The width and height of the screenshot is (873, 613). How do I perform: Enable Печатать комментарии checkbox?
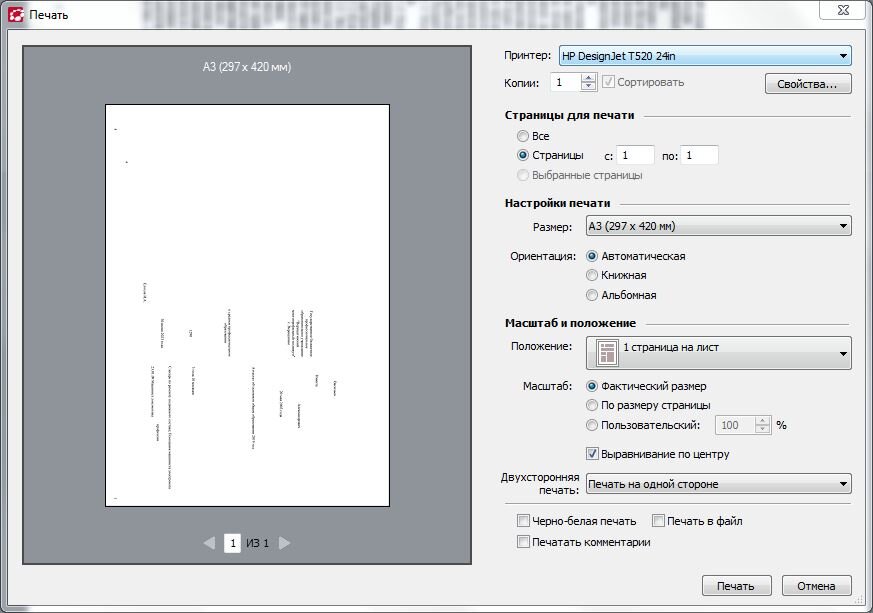(523, 542)
